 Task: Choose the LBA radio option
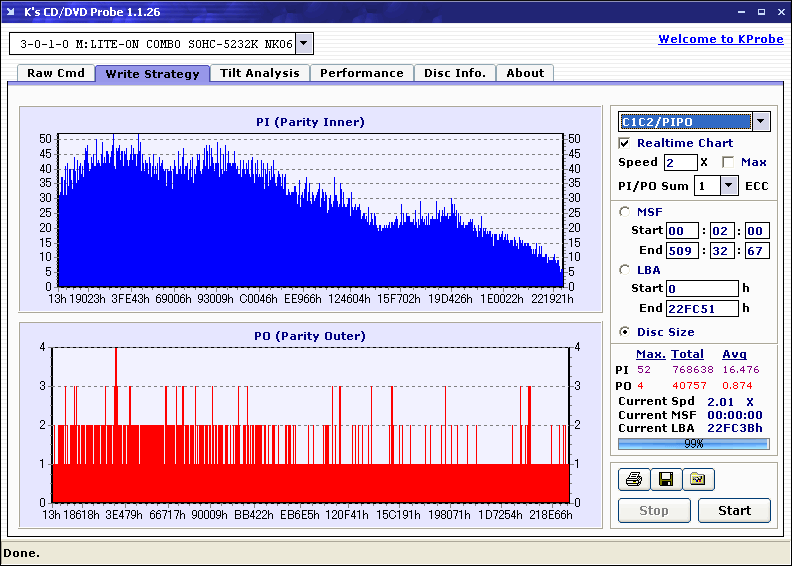[625, 269]
